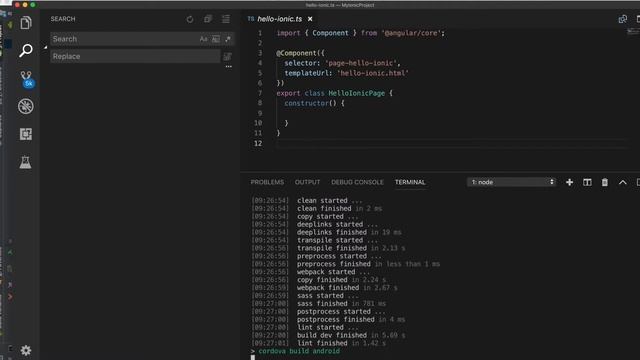Open the Search view in activity bar
The width and height of the screenshot is (640, 360).
point(26,50)
